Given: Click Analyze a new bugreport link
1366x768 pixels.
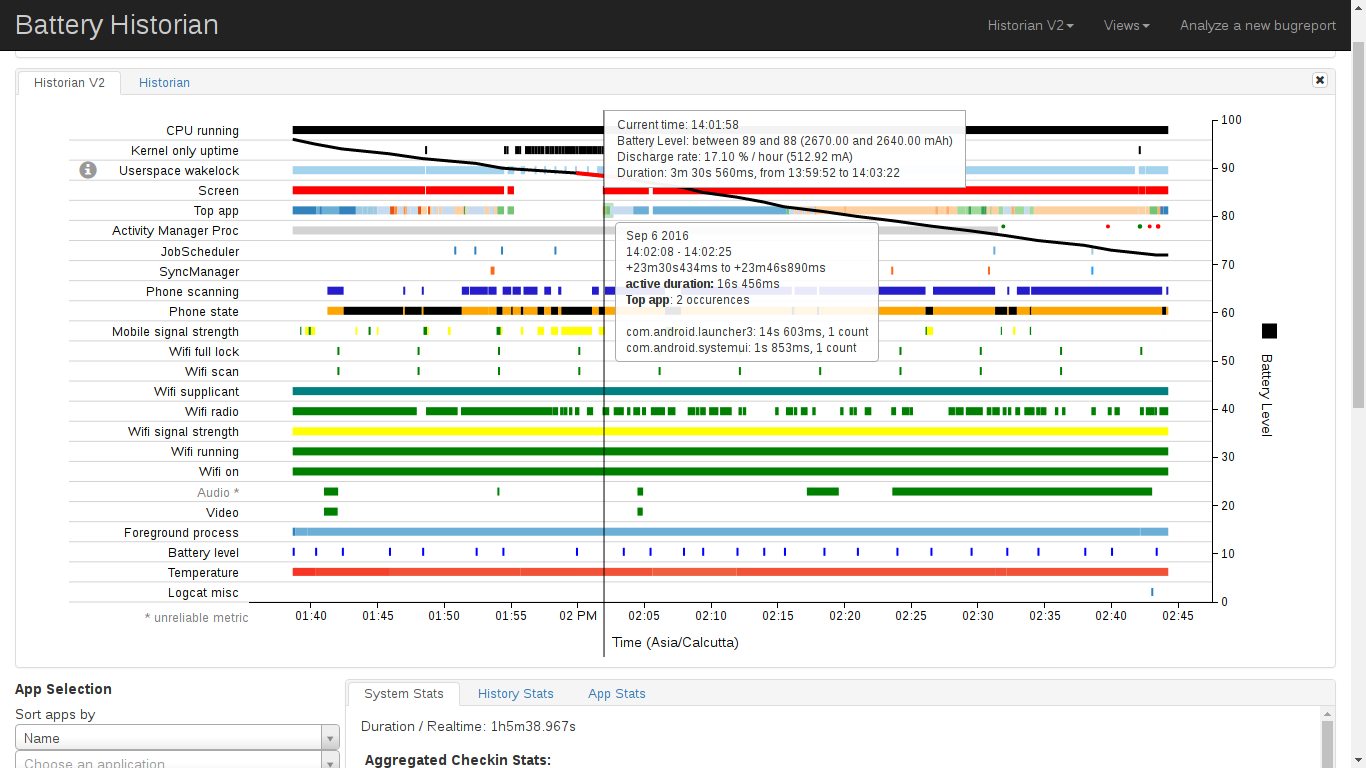Looking at the screenshot, I should 1258,25.
